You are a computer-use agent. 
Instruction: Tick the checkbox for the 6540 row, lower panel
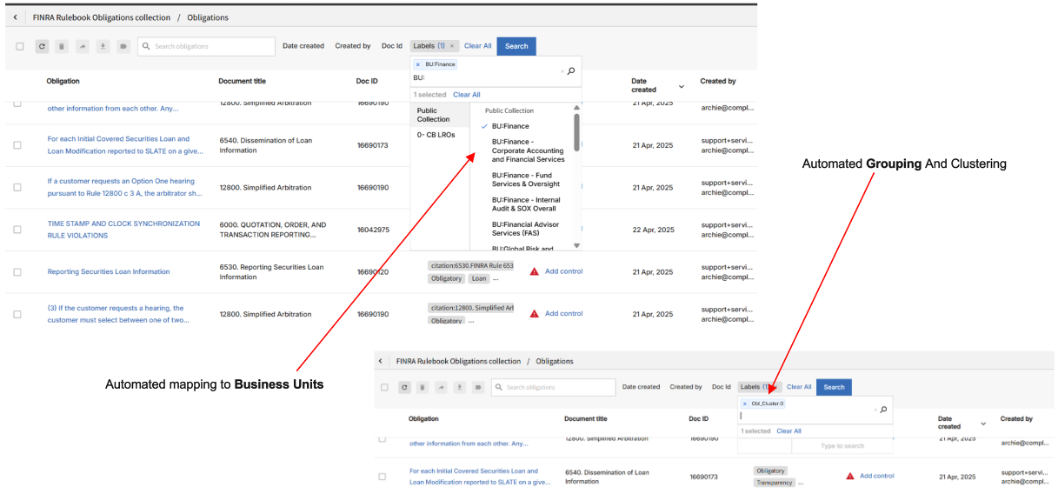[x=382, y=476]
